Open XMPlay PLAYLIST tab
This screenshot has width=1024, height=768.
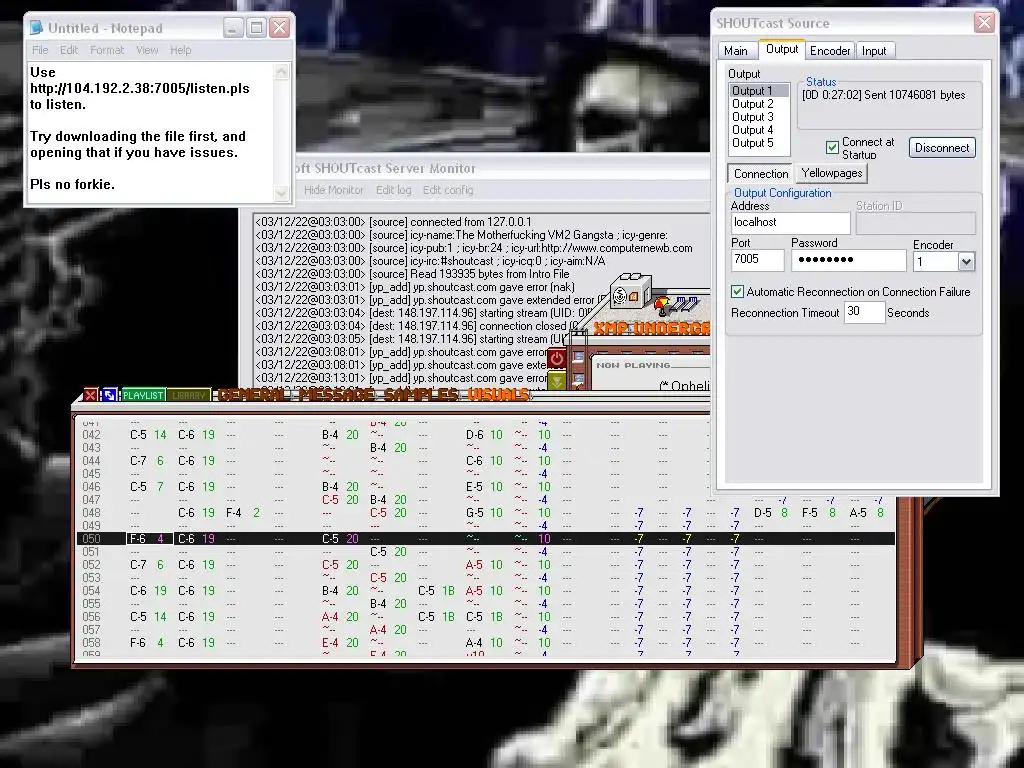(x=143, y=395)
